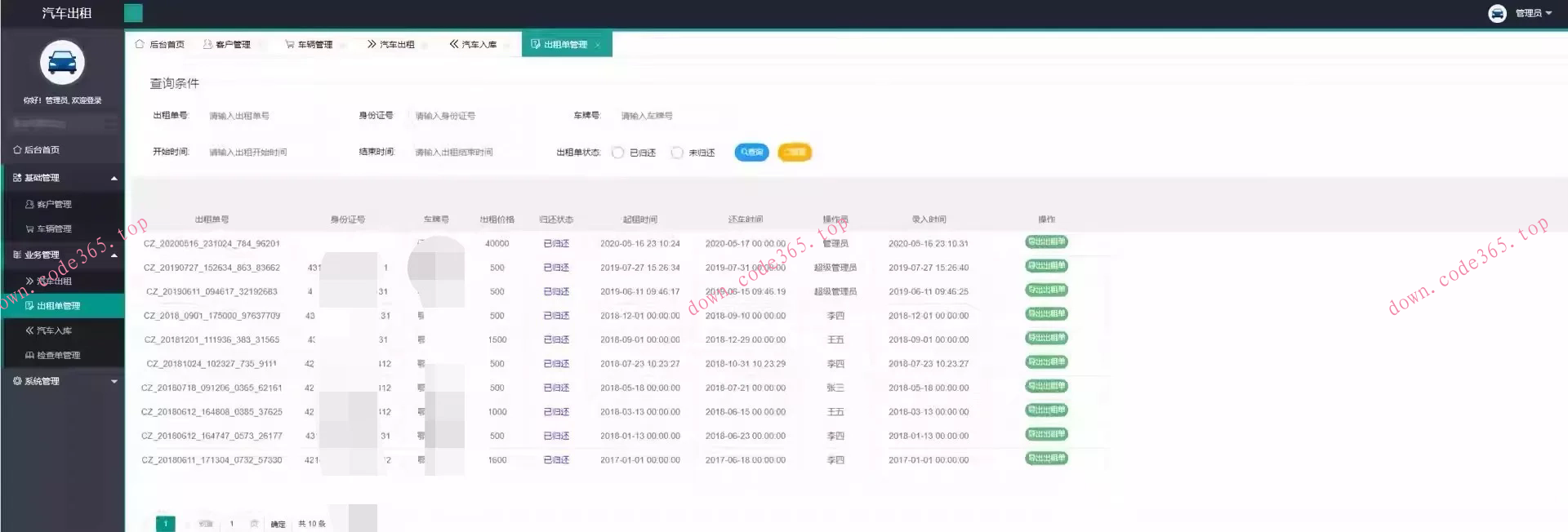Switch to the 车辆管理 tab
Screen dimensions: 1568x532
tap(309, 44)
